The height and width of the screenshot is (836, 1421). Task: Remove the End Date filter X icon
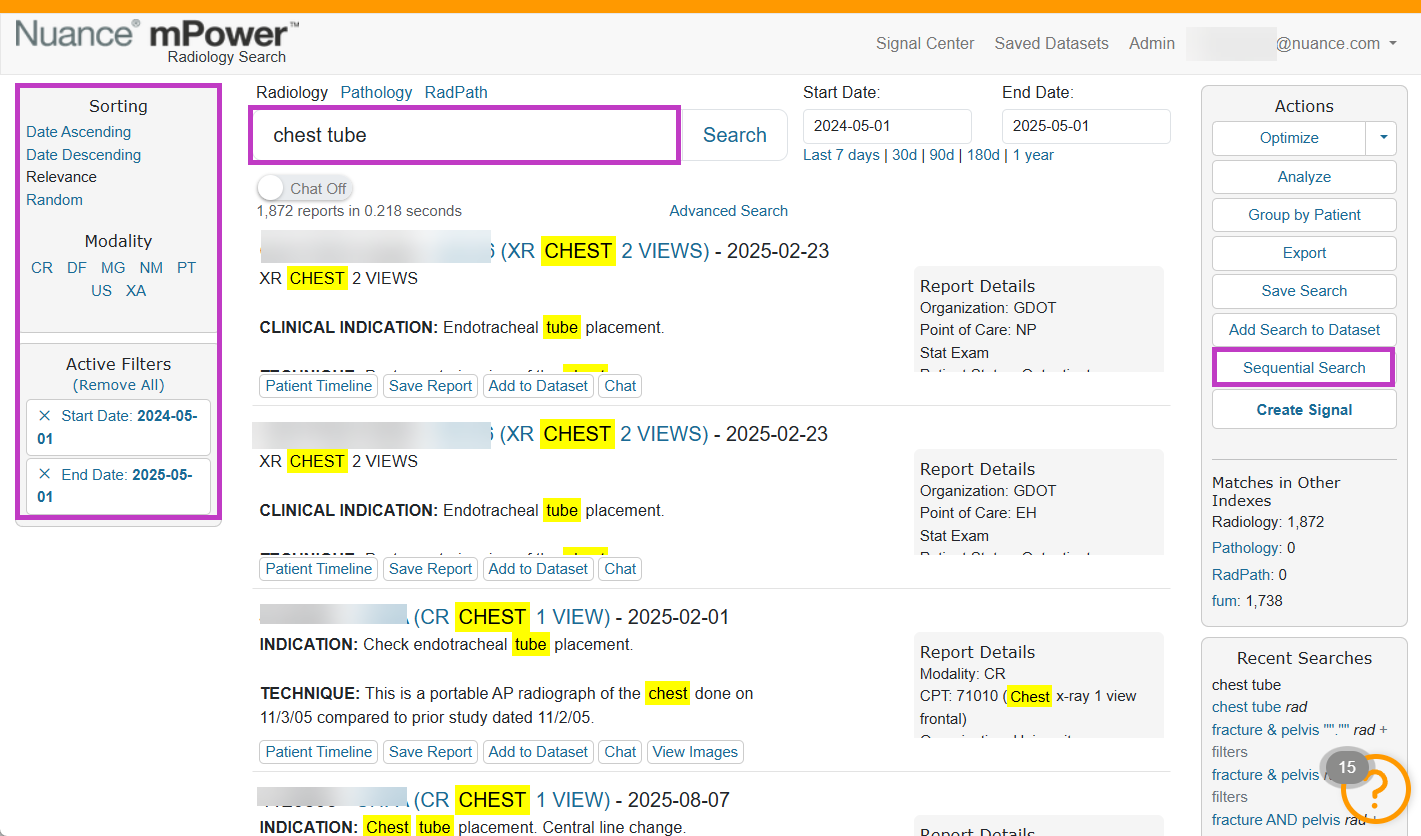point(44,475)
